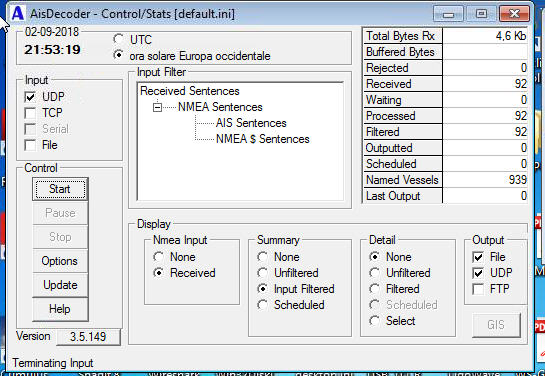545x376 pixels.
Task: Click the Terminating Input status text
Action: pyautogui.click(x=53, y=363)
